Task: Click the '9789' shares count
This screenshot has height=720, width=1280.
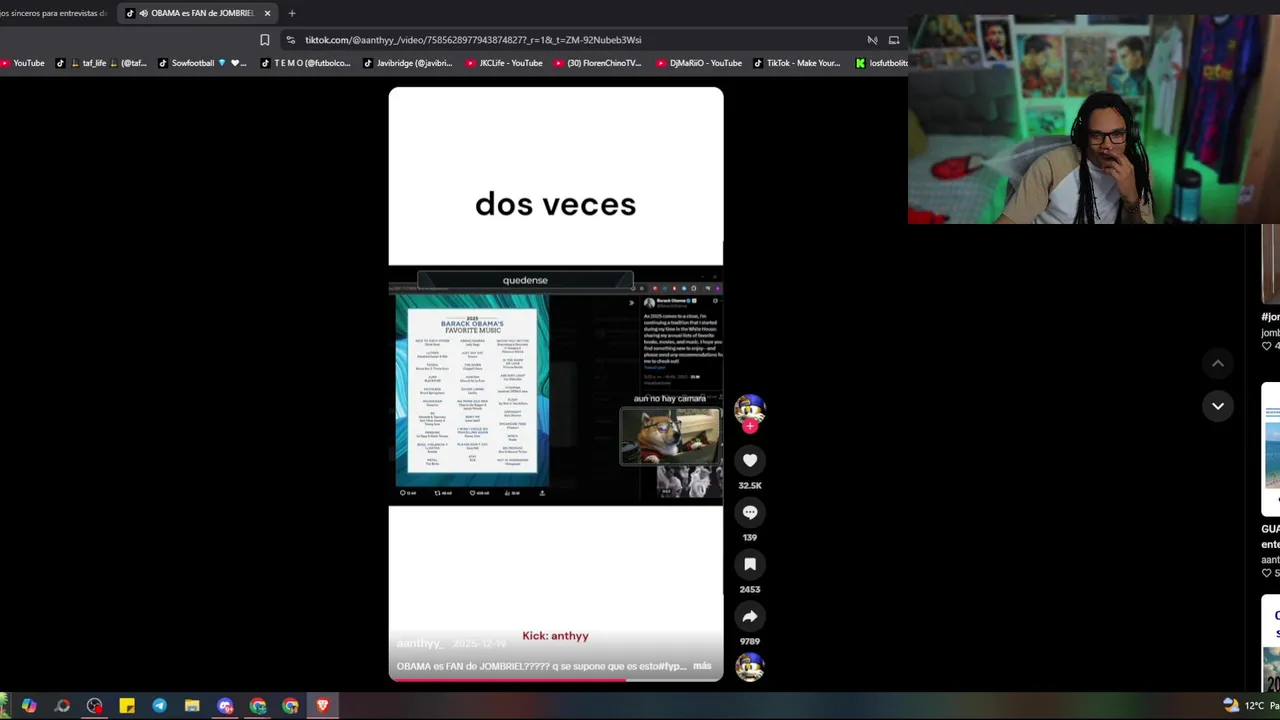Action: coord(750,642)
